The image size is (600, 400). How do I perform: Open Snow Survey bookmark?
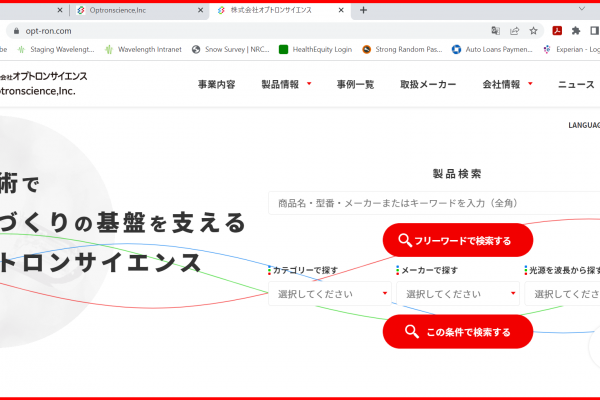tap(231, 49)
